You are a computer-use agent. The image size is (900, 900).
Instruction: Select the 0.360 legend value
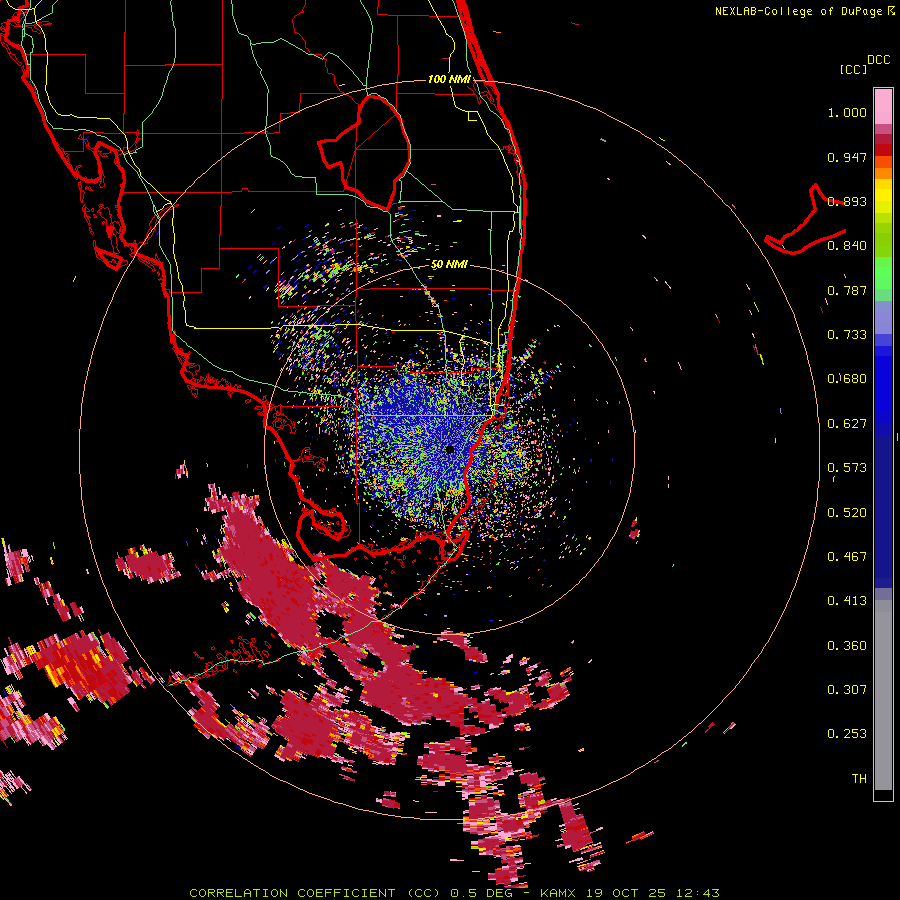847,646
